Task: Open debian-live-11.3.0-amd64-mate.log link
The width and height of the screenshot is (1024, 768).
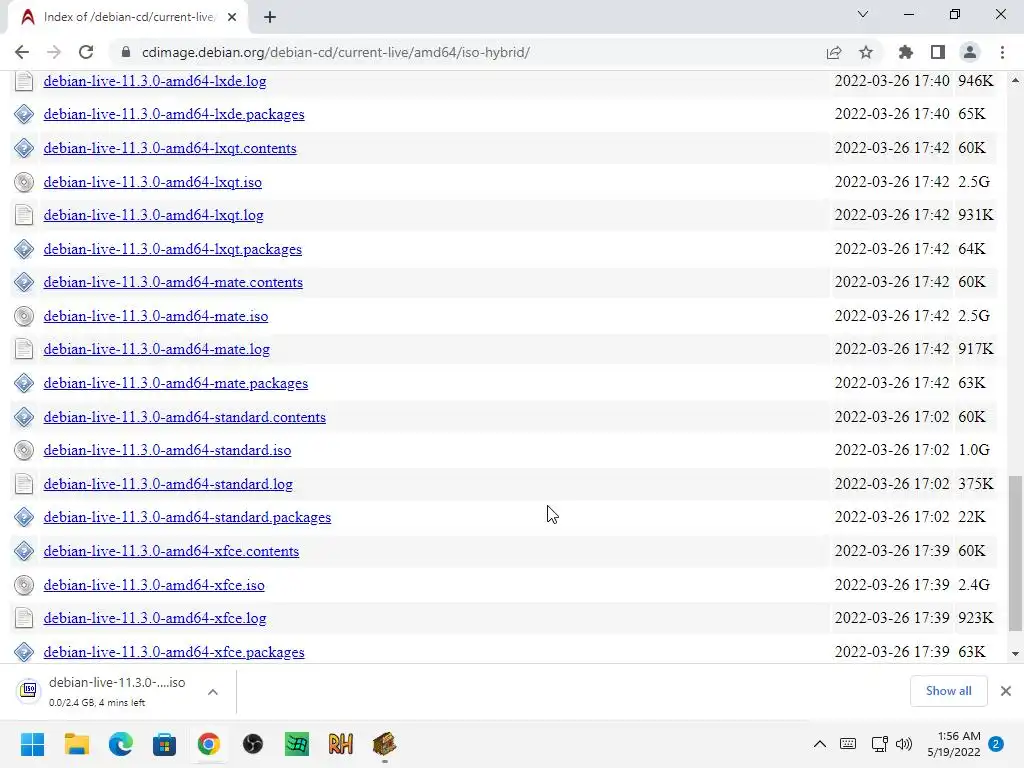Action: tap(157, 349)
